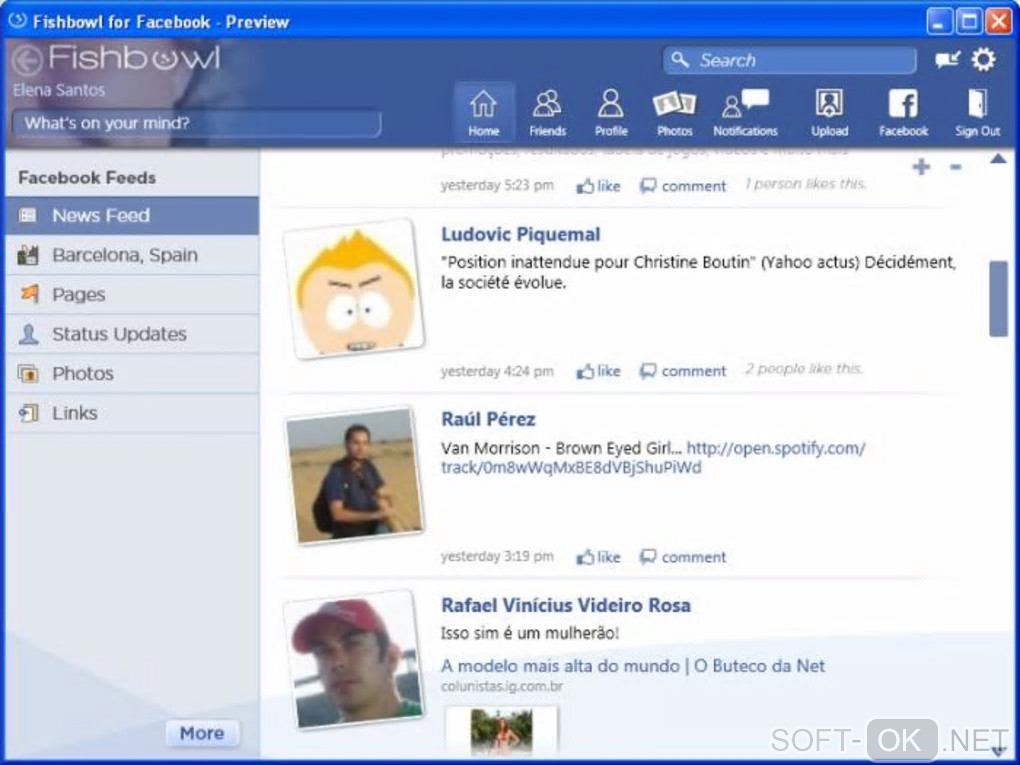Screen dimensions: 1020x765
Task: Comment on Raúl Pérez's post
Action: (x=683, y=557)
